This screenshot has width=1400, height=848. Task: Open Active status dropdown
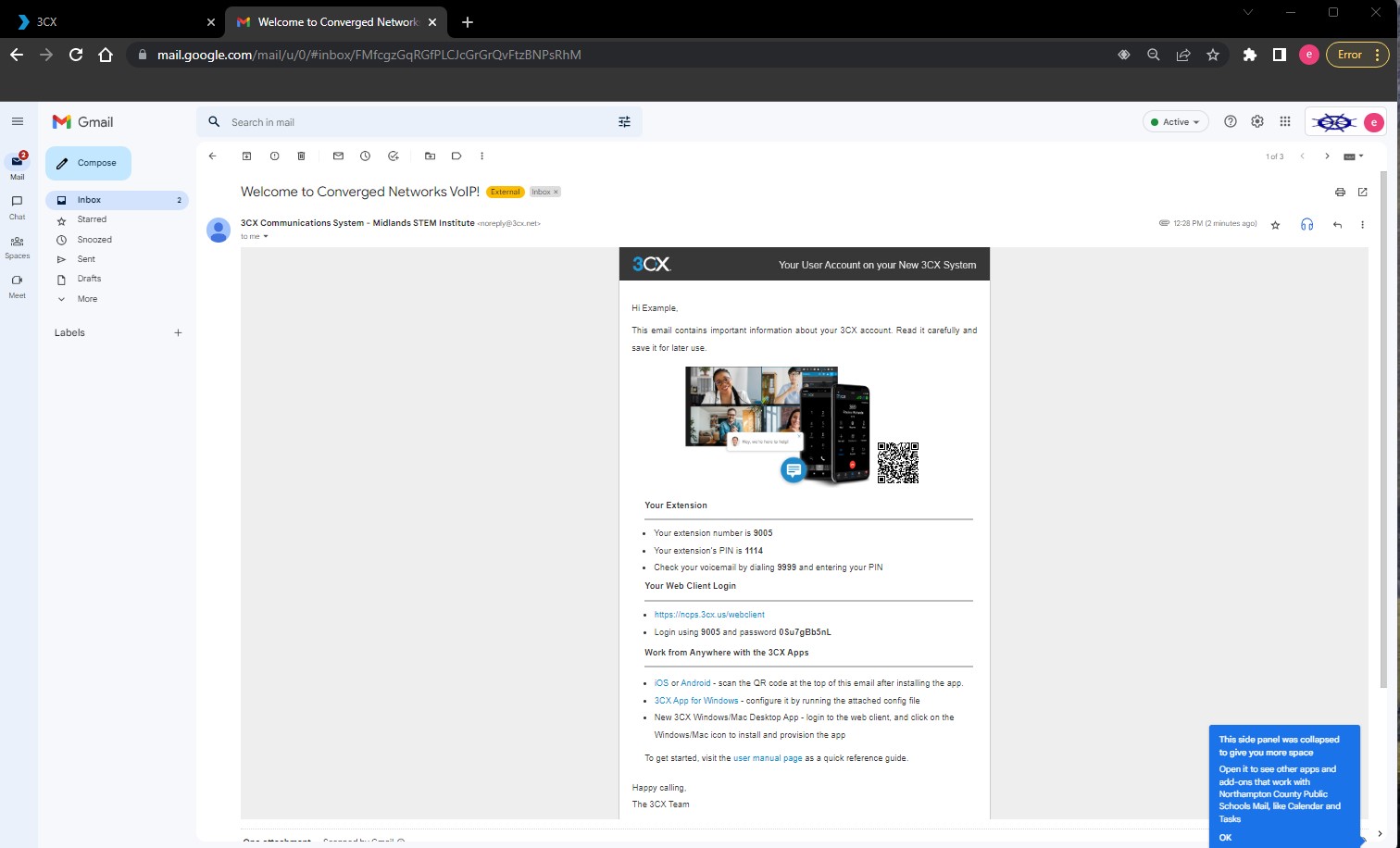[x=1176, y=122]
